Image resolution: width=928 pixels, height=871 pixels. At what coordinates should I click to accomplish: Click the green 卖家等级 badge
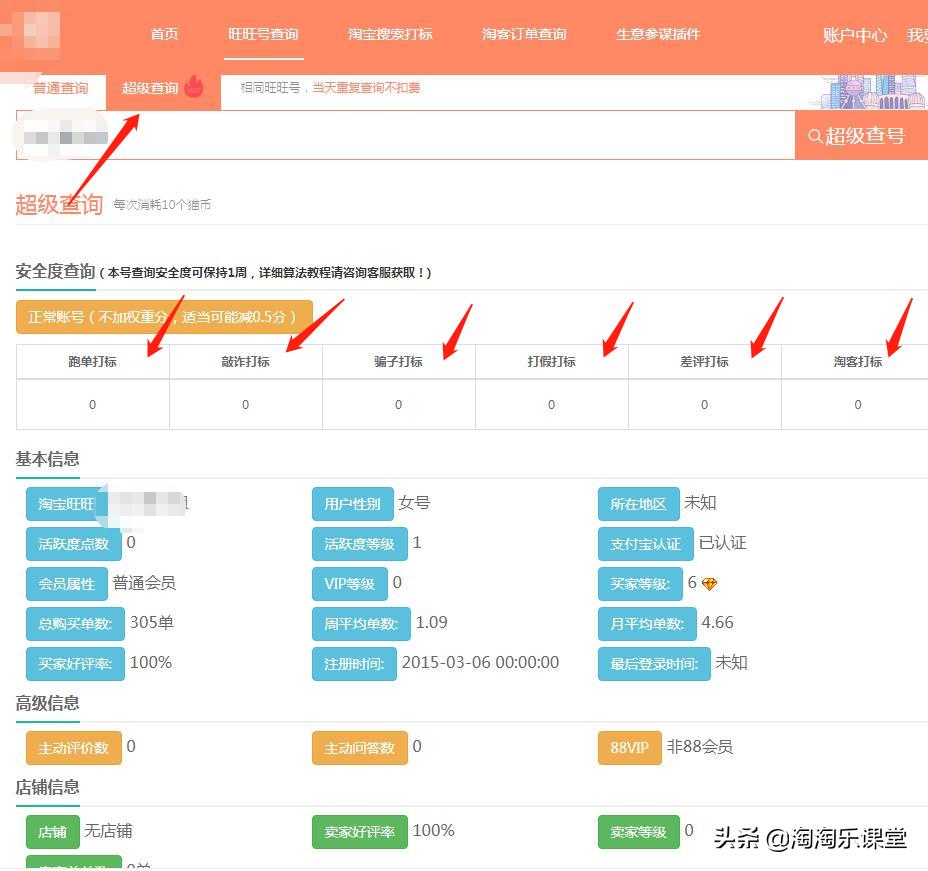(x=638, y=831)
